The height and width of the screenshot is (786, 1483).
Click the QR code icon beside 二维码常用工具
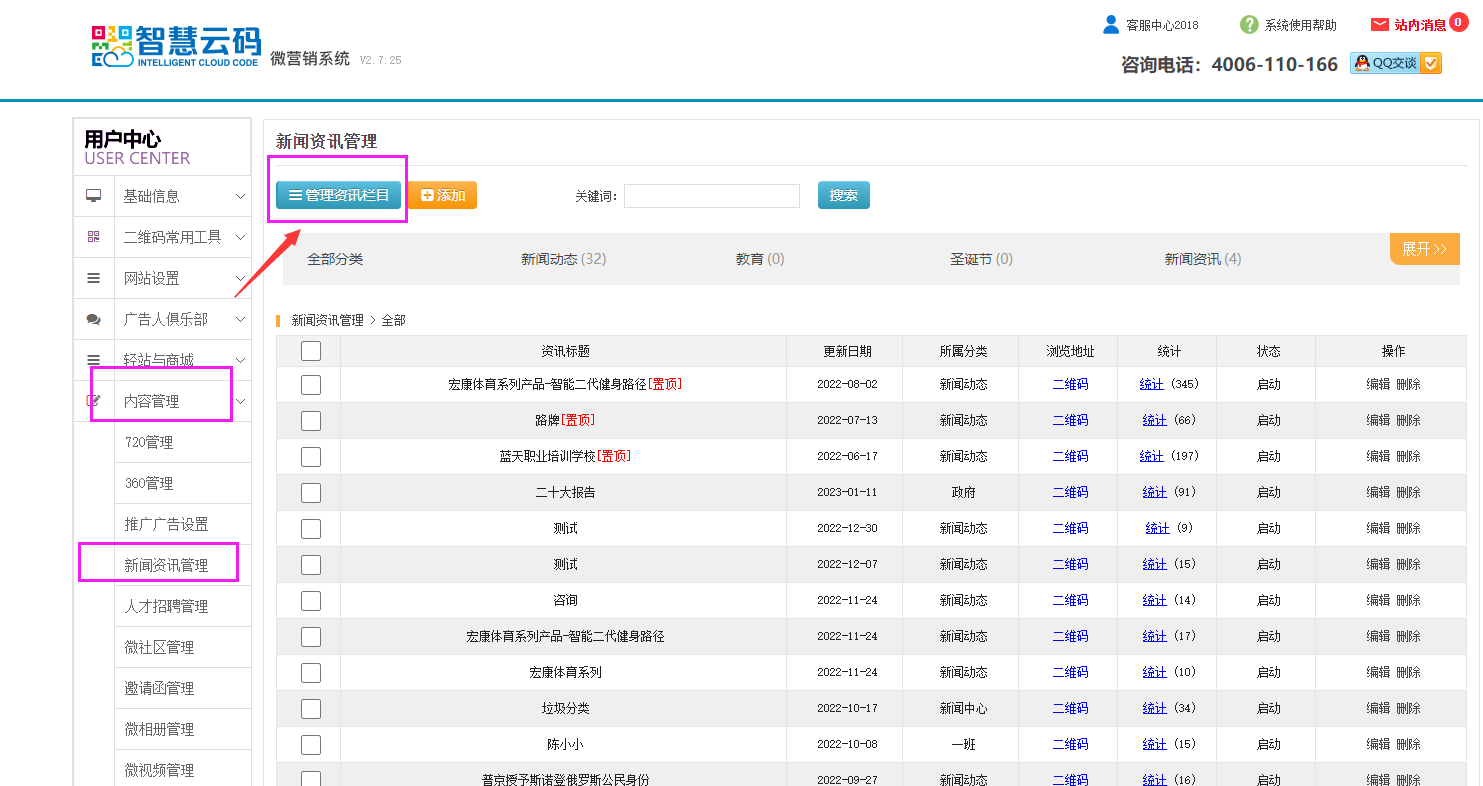93,237
